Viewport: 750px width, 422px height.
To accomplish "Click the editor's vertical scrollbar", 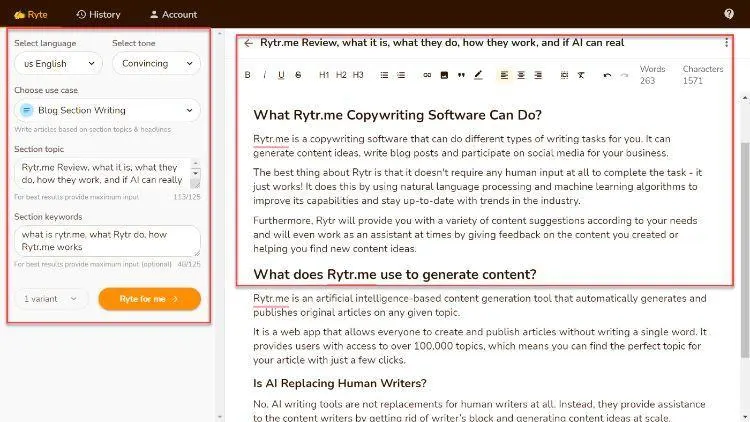I will 745,249.
